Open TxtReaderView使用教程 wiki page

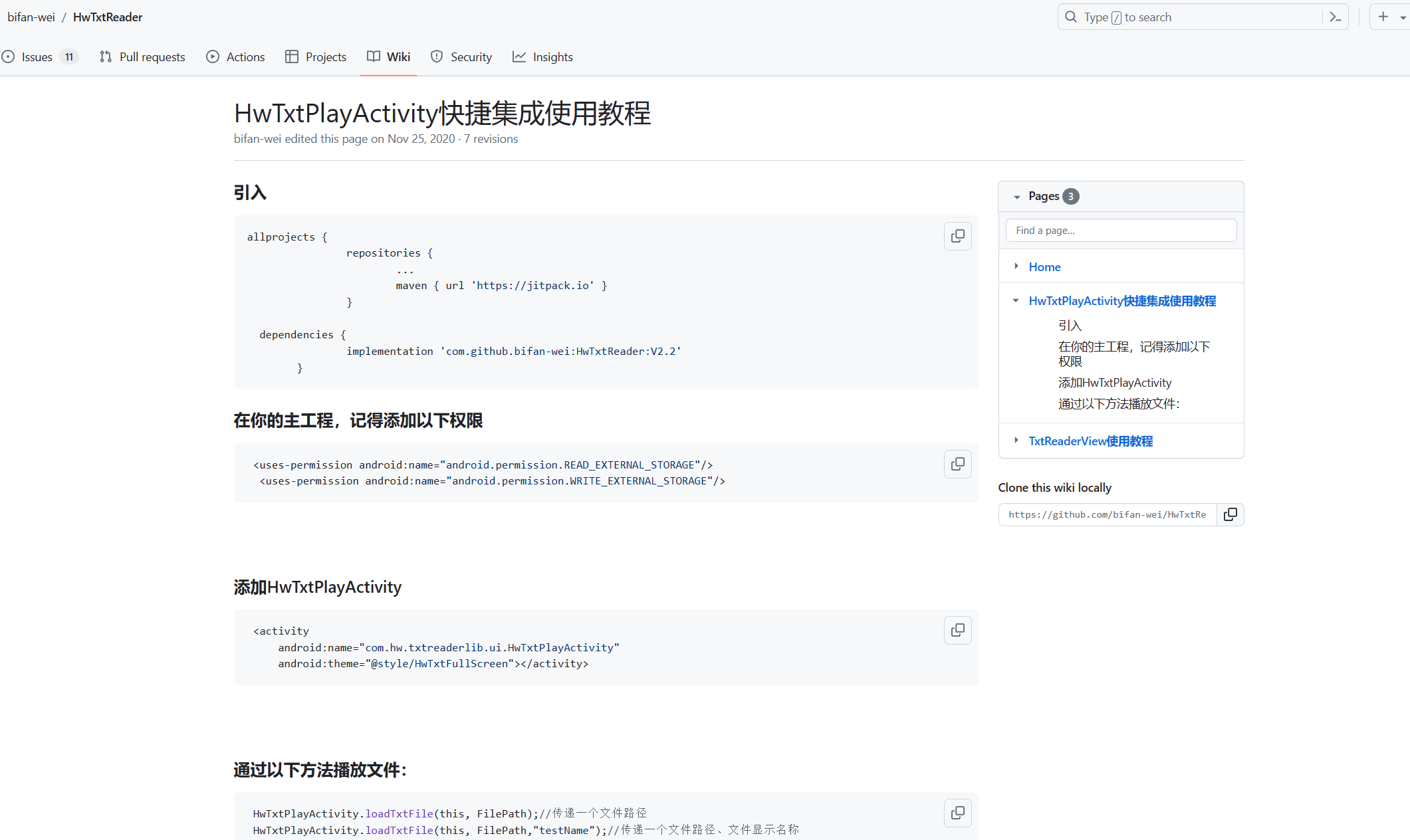[1090, 441]
